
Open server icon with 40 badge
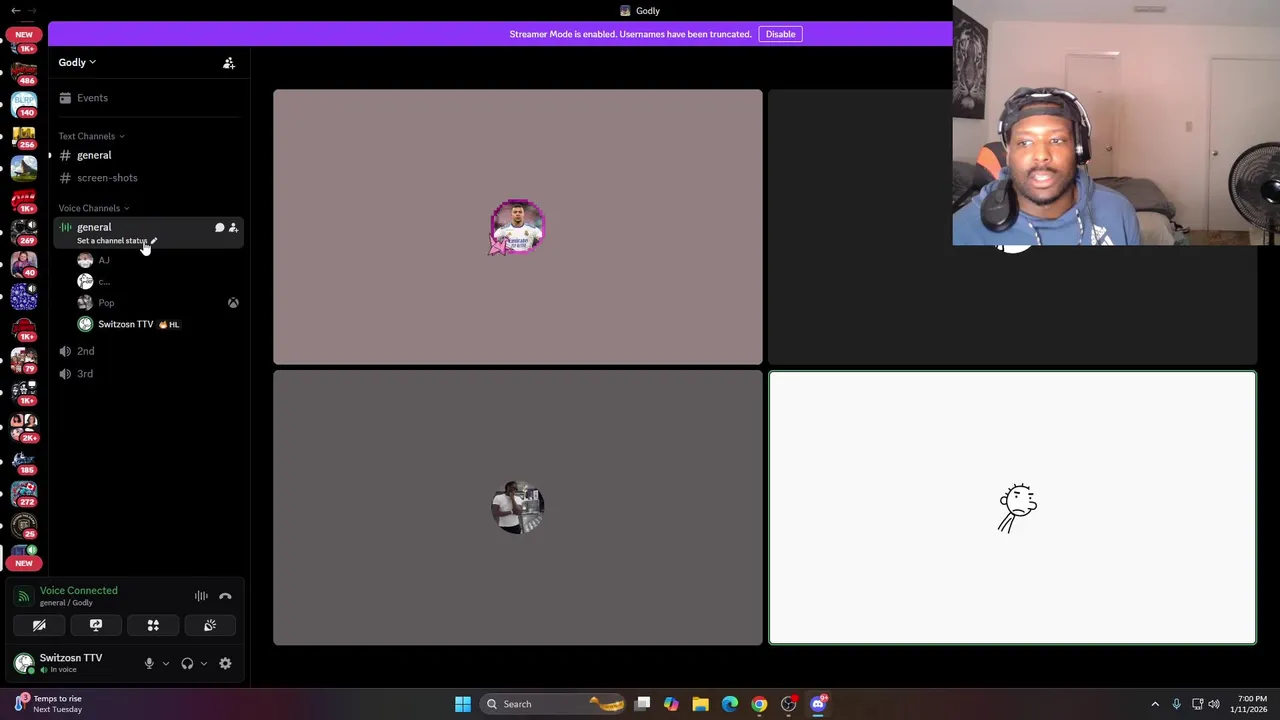[x=24, y=264]
